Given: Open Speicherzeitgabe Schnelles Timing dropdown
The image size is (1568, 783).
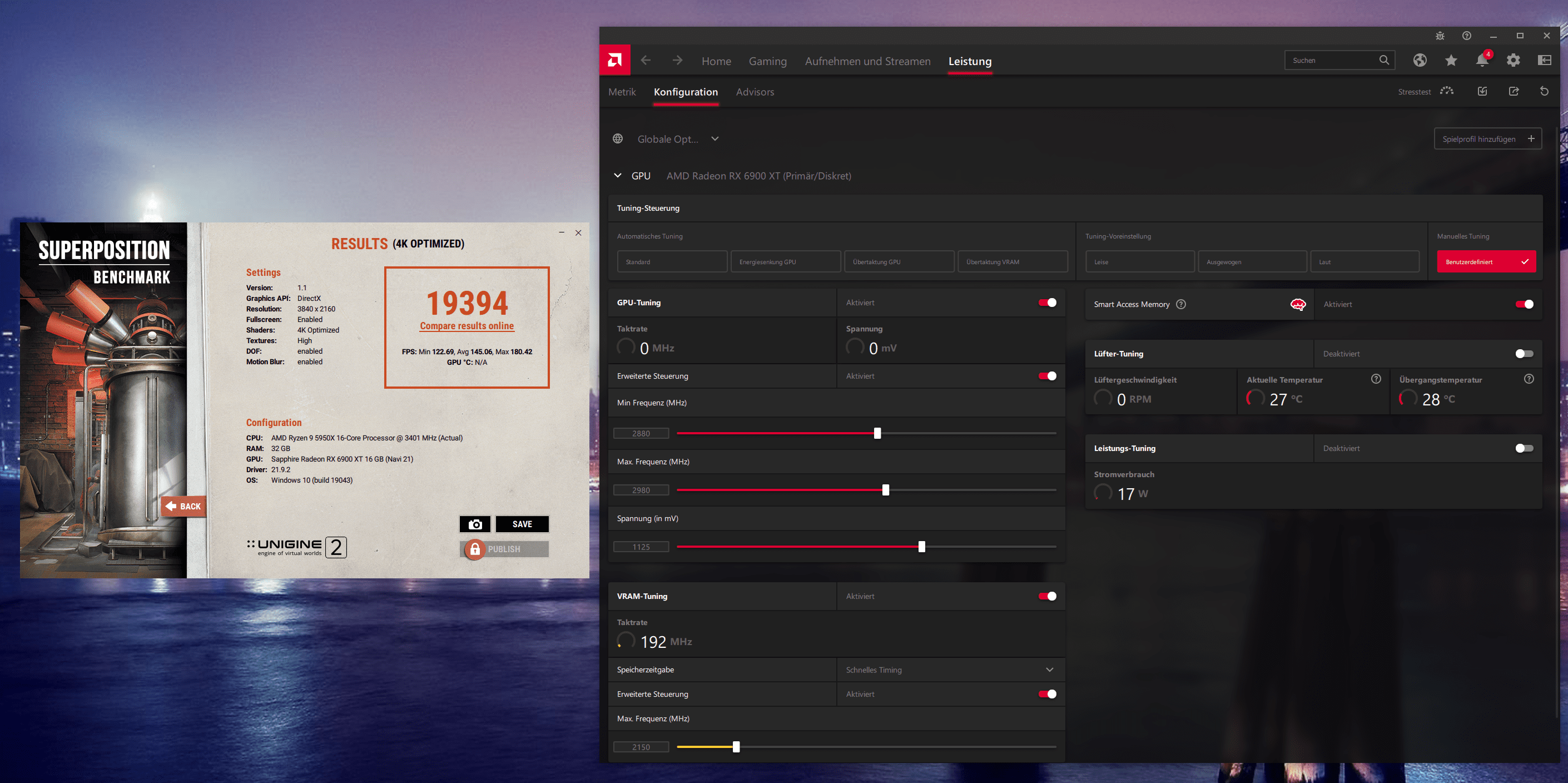Looking at the screenshot, I should tap(951, 670).
